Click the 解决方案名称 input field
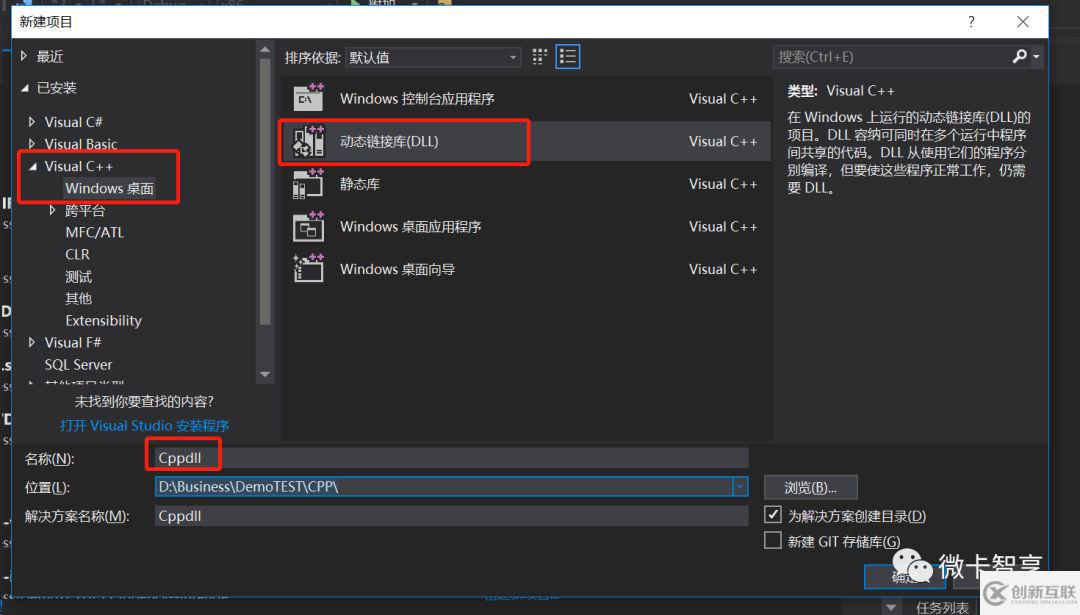 click(451, 516)
